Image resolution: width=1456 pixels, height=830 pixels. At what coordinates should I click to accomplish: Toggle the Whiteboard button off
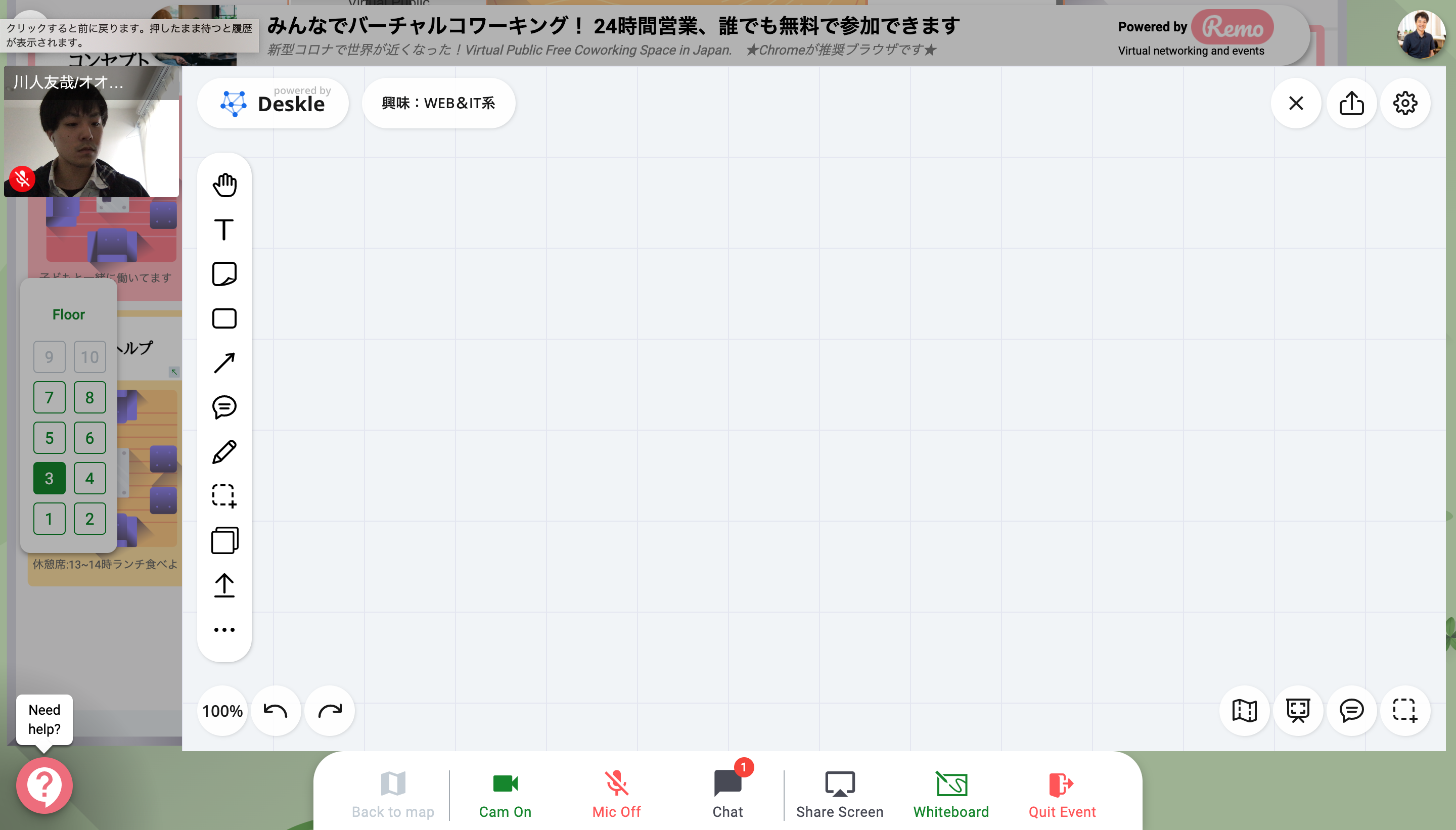[x=950, y=794]
